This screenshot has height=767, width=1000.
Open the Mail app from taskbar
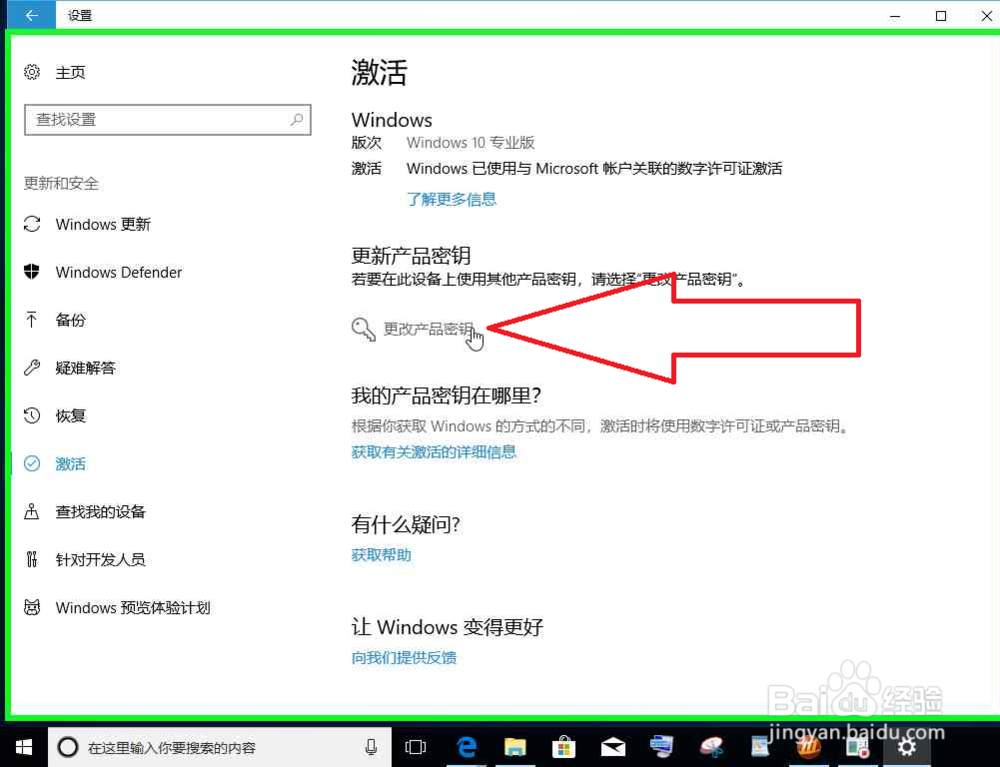coord(613,747)
